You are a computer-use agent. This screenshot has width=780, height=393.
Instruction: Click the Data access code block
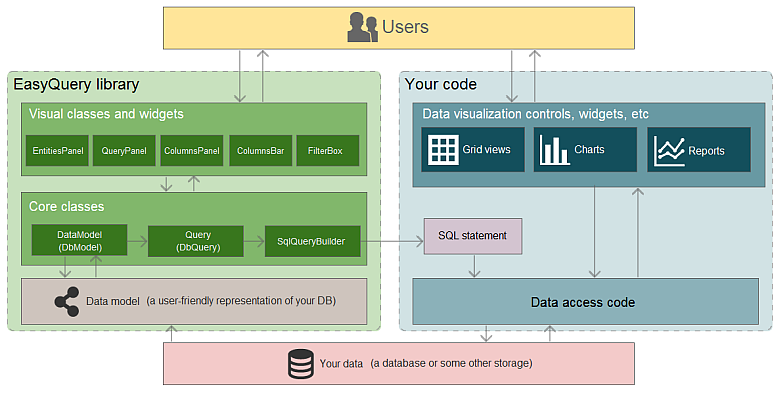pyautogui.click(x=585, y=301)
